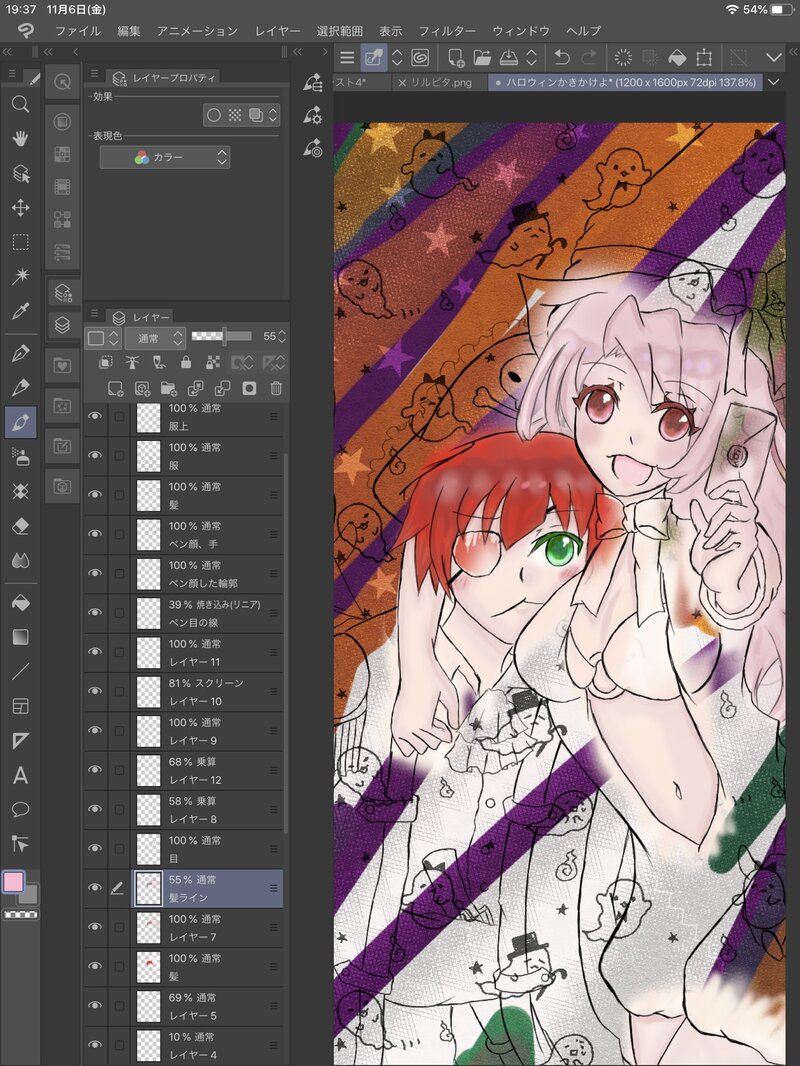Click レイヤープロパティ palette tab

click(165, 78)
